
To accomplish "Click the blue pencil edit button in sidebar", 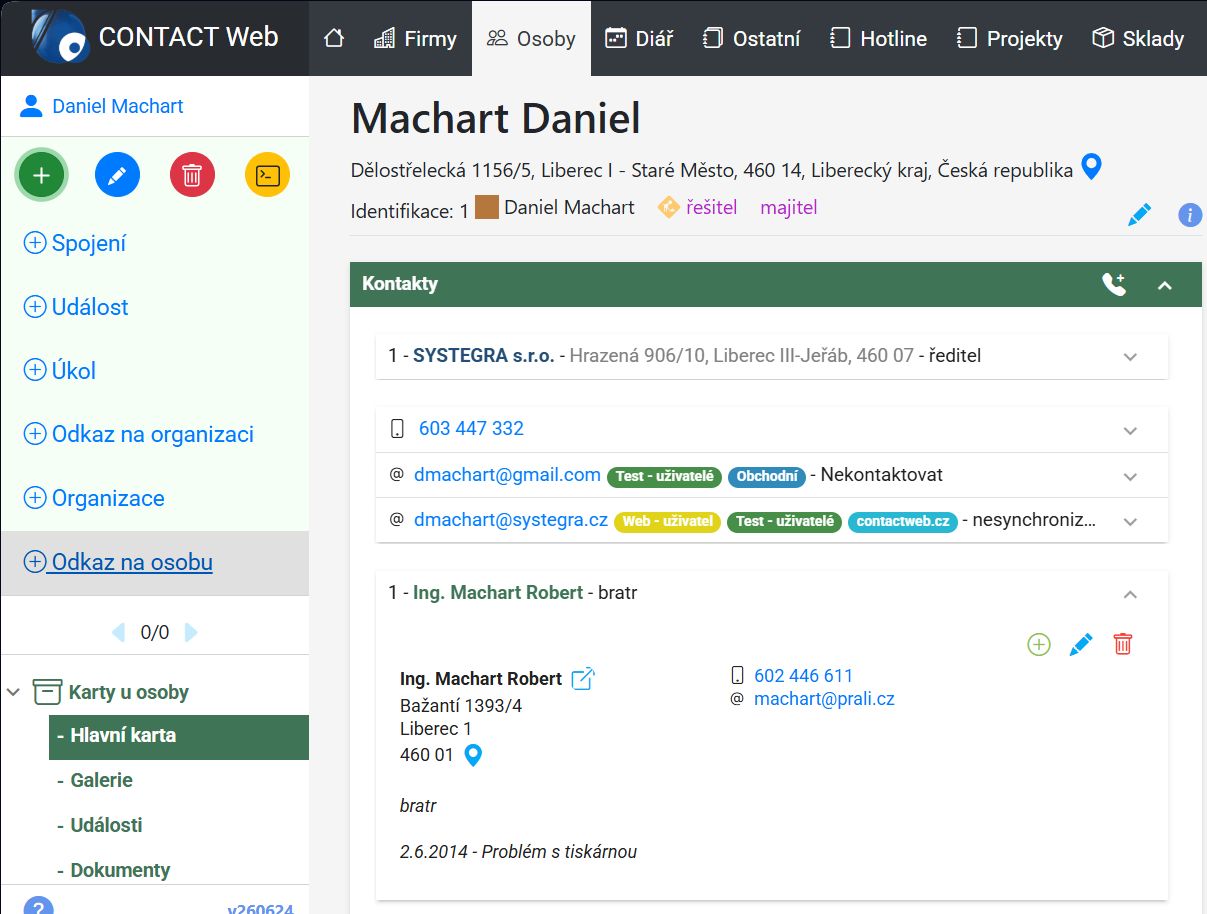I will [x=117, y=176].
